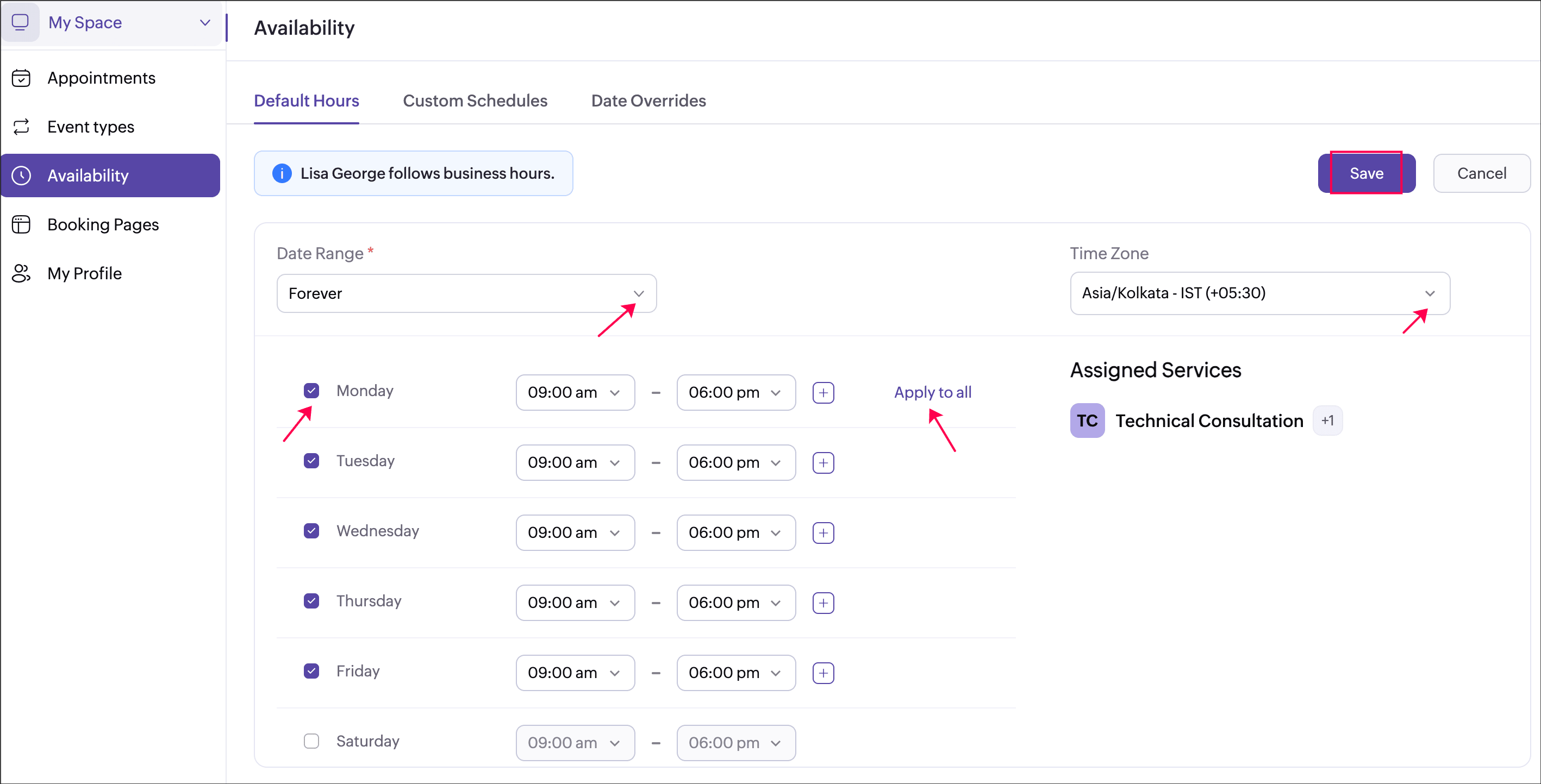Open Tuesday's 06:00 pm end time dropdown
The image size is (1541, 784).
tap(735, 463)
